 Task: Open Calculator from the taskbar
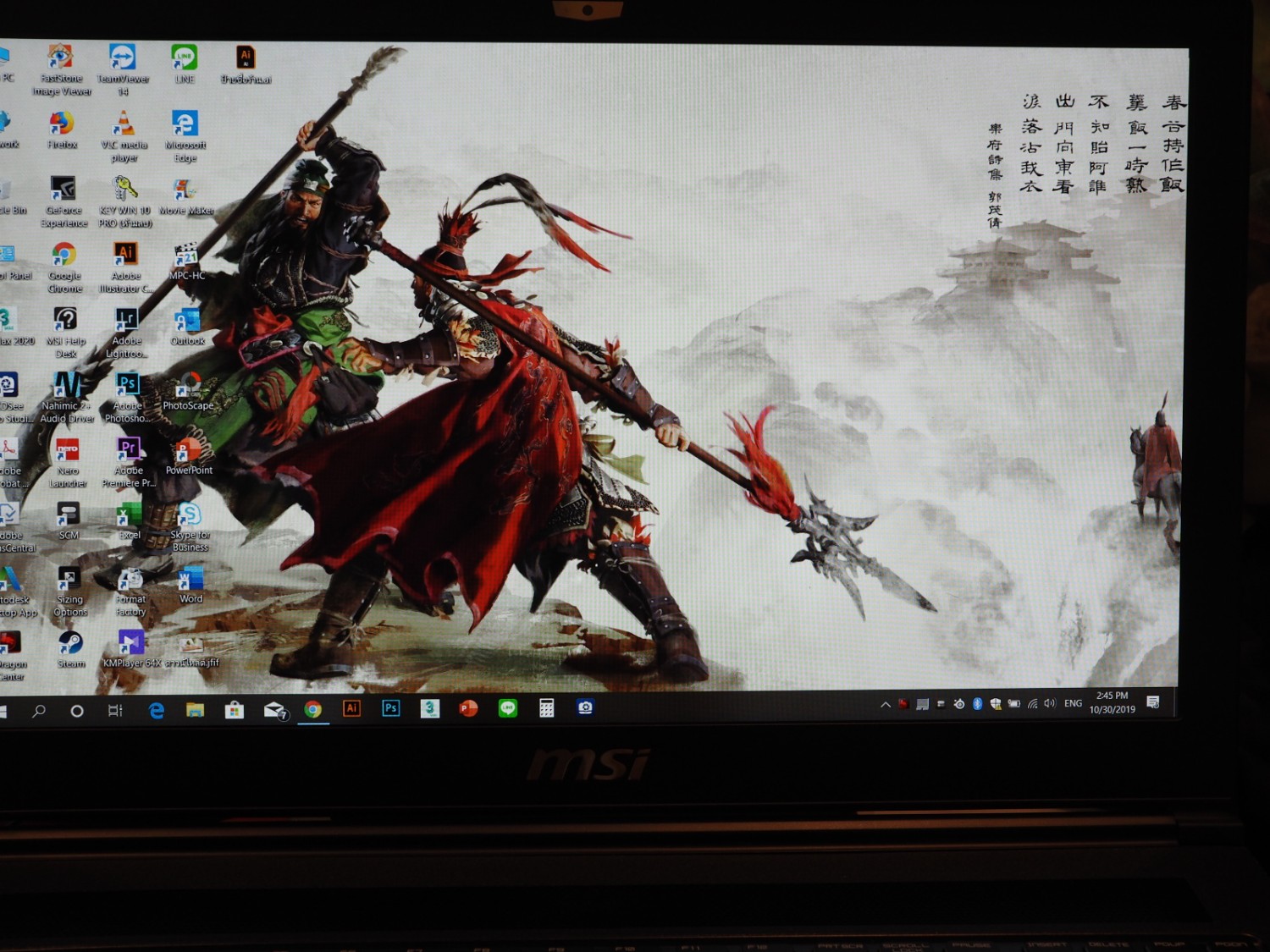point(547,707)
